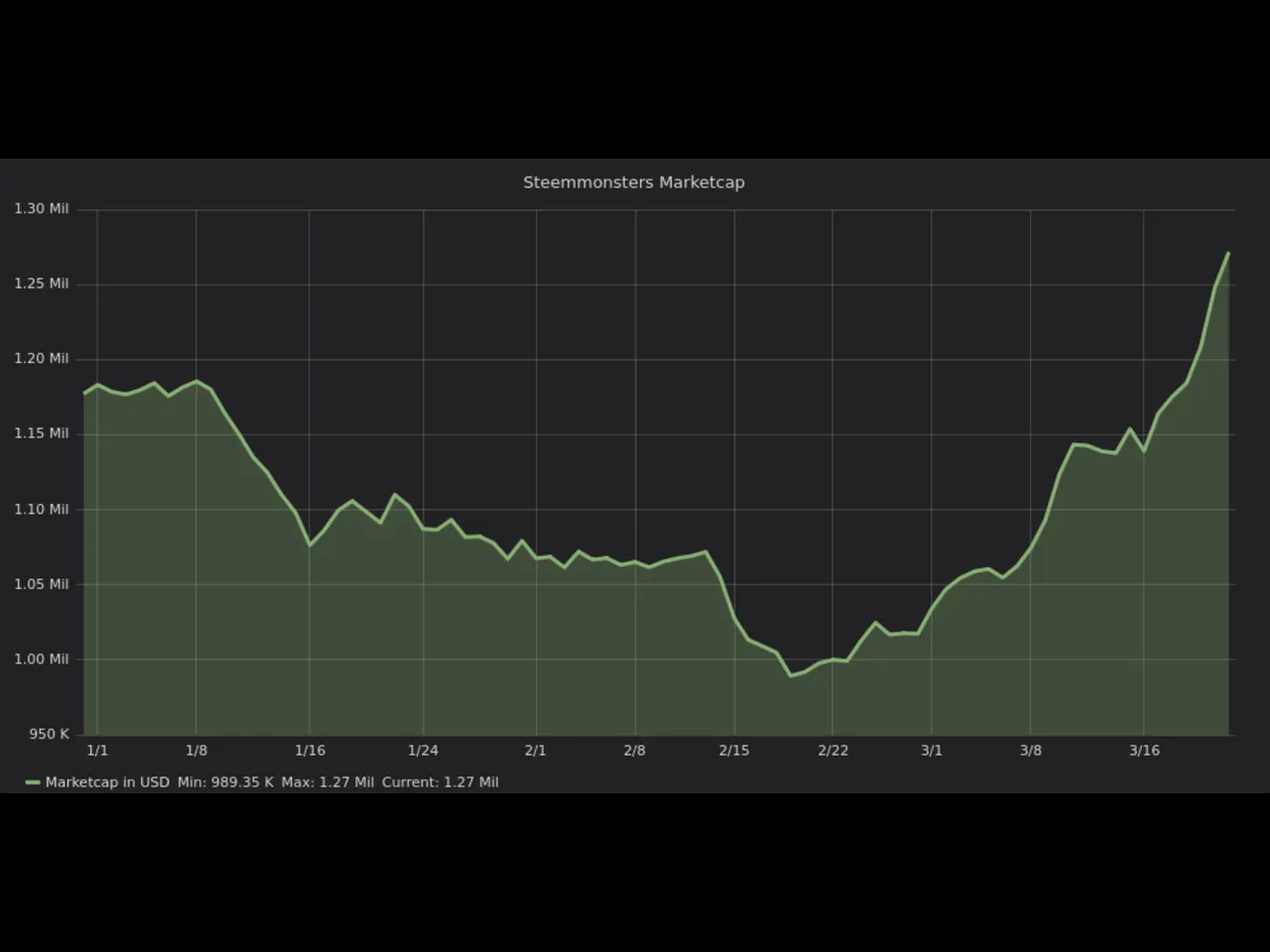The height and width of the screenshot is (952, 1270).
Task: Click the 2/15 date label
Action: 734,751
